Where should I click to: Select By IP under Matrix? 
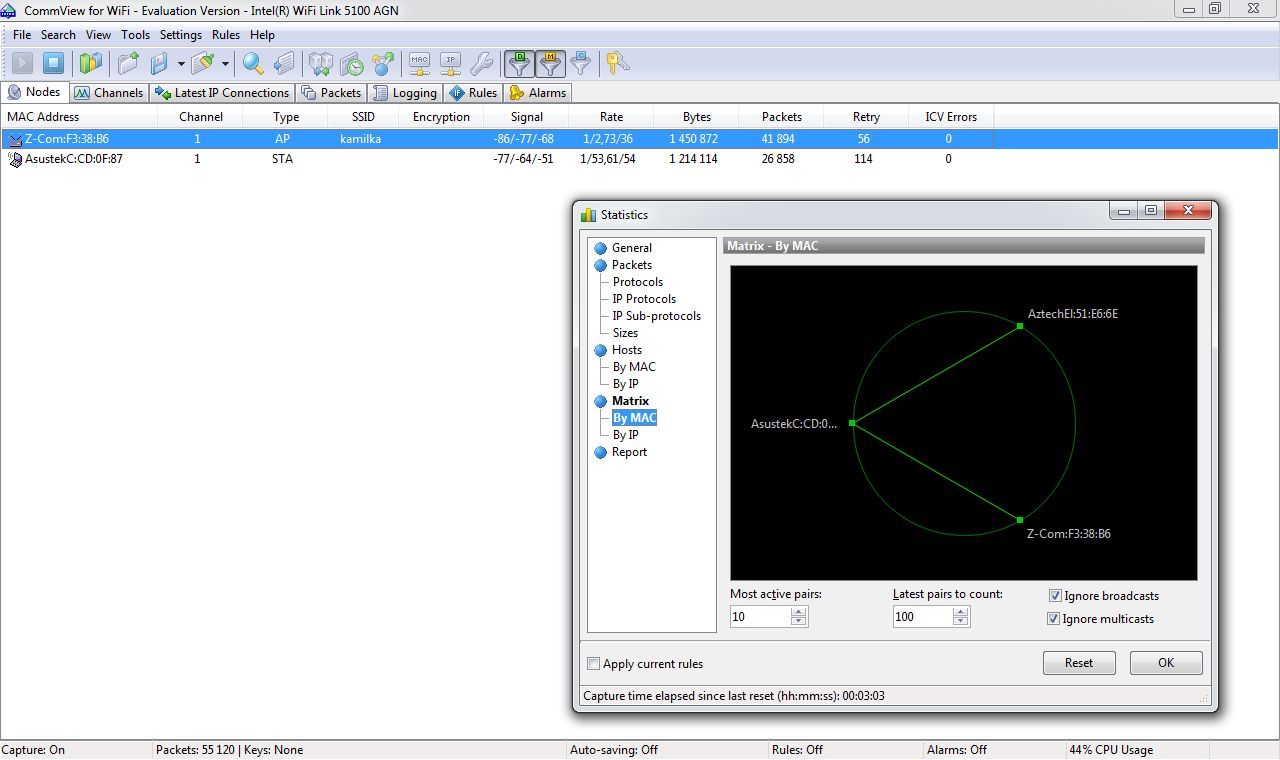(x=625, y=435)
